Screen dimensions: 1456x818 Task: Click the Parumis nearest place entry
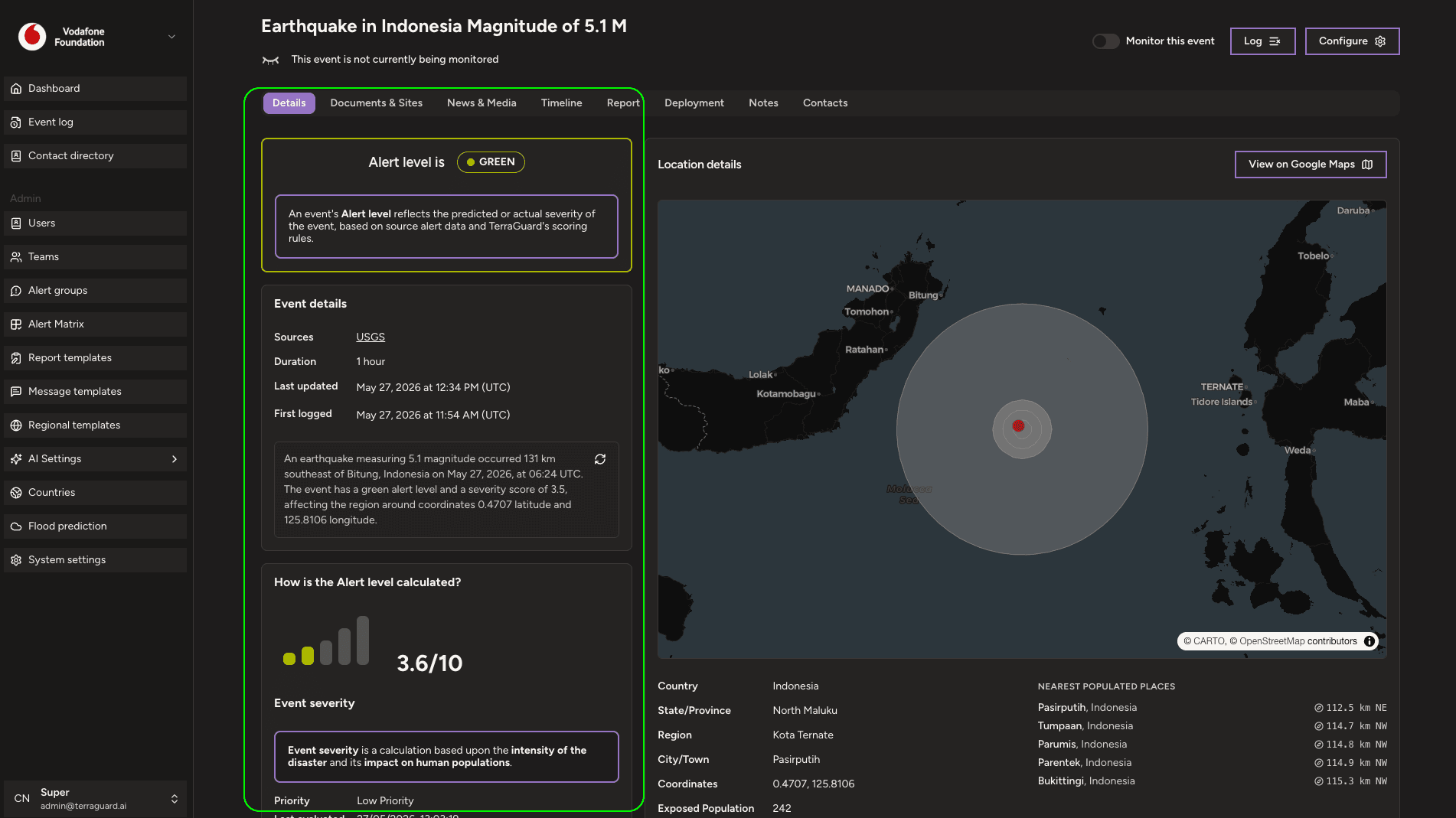coord(1082,745)
